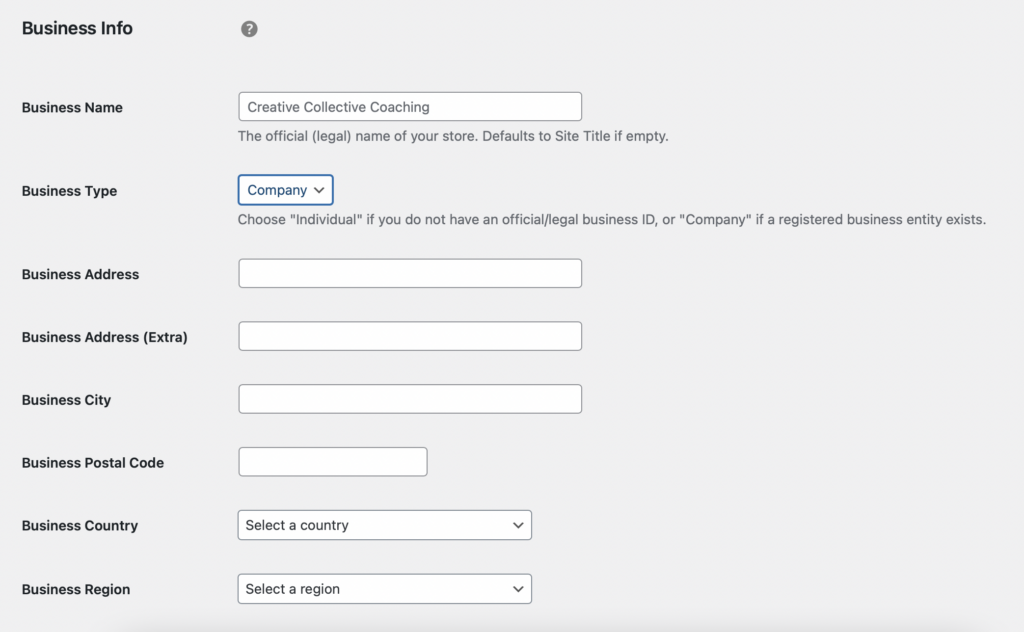1024x632 pixels.
Task: Expand the Select a region dropdown
Action: pos(384,589)
